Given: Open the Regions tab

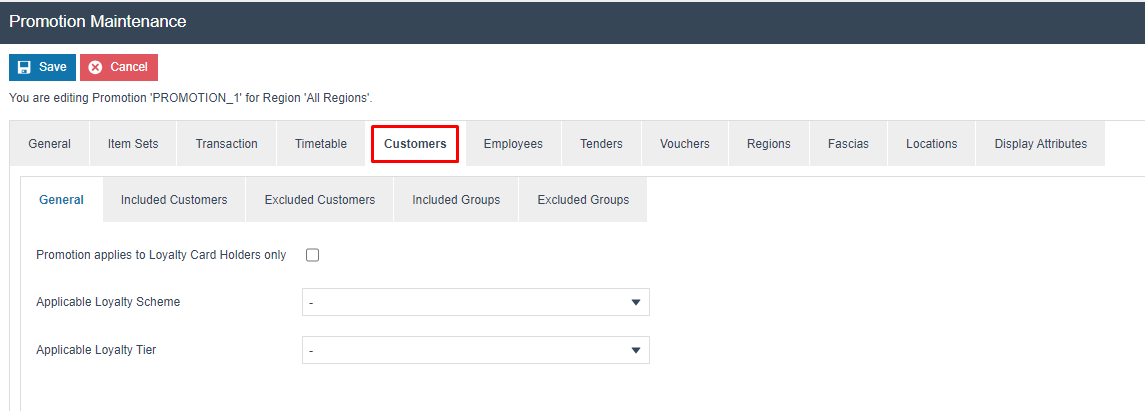Looking at the screenshot, I should pyautogui.click(x=768, y=144).
